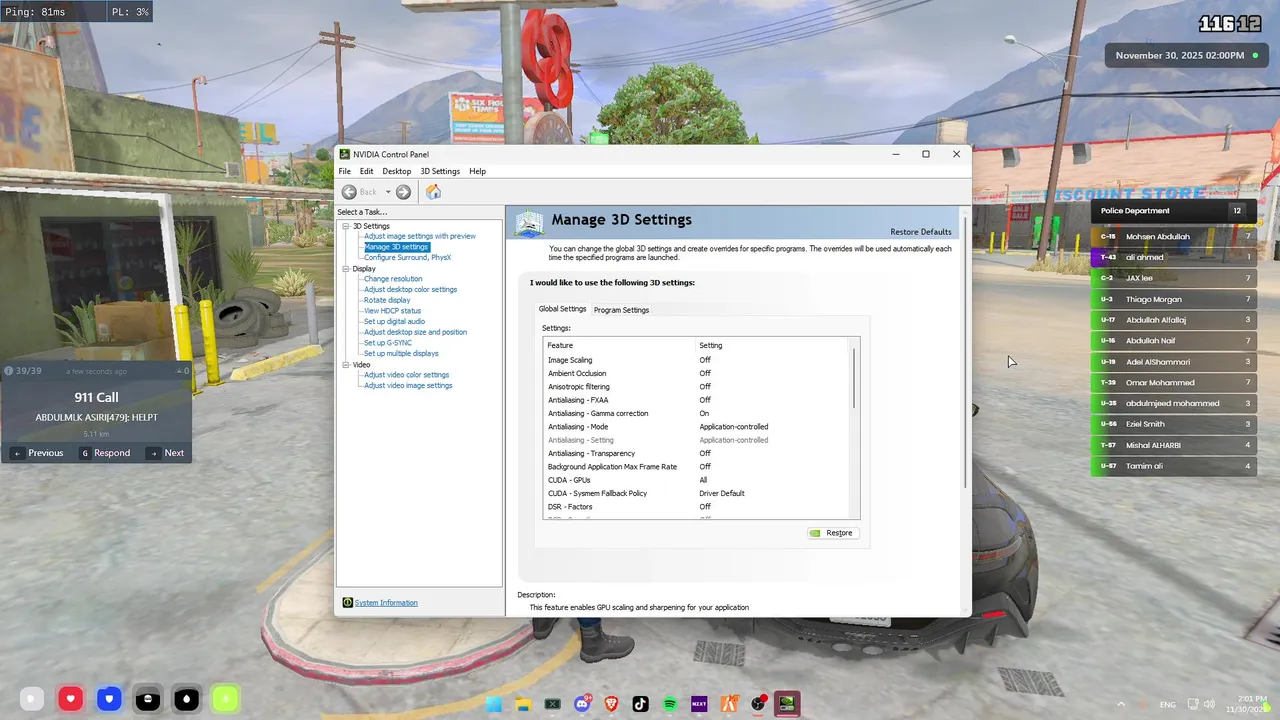The image size is (1280, 720).
Task: Collapse the Display tree node
Action: click(346, 268)
